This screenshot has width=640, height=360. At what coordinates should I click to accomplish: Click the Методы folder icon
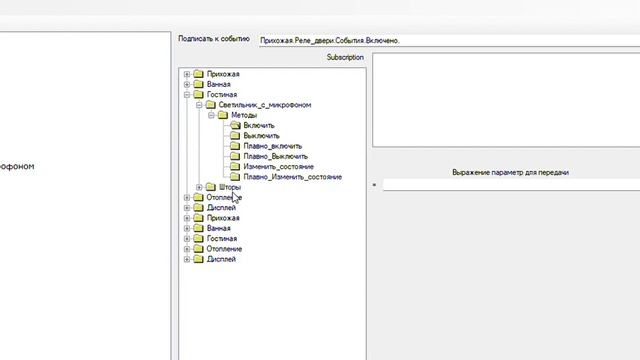click(x=223, y=115)
